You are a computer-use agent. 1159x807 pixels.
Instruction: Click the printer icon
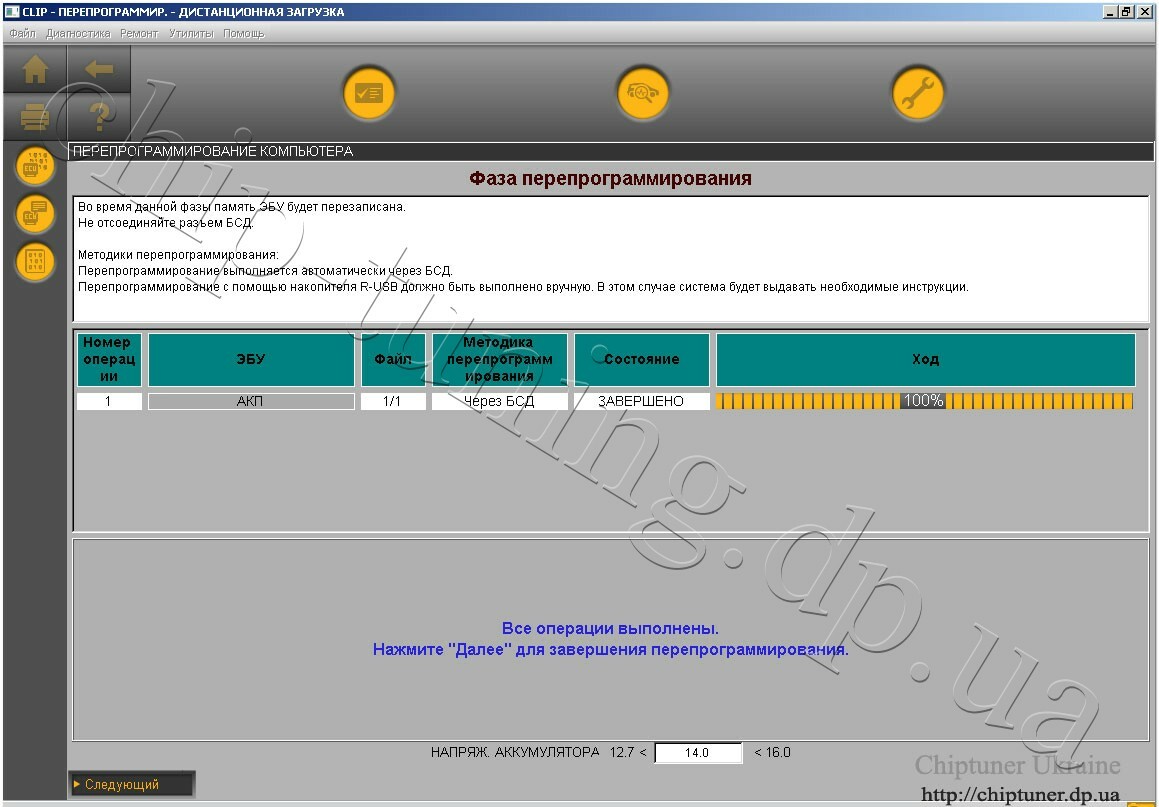[35, 117]
